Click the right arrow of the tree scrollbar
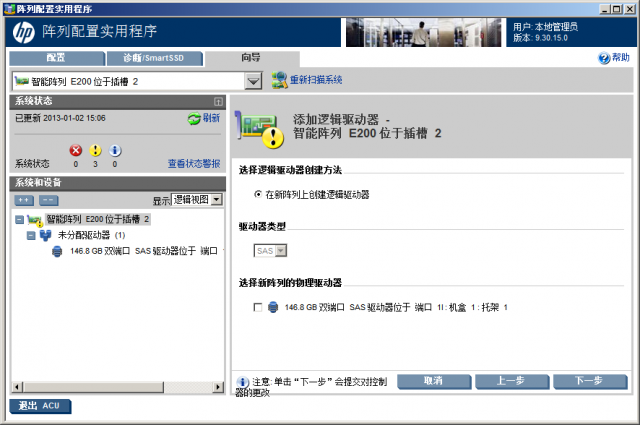Screen dimensions: 640x425 click(x=218, y=386)
